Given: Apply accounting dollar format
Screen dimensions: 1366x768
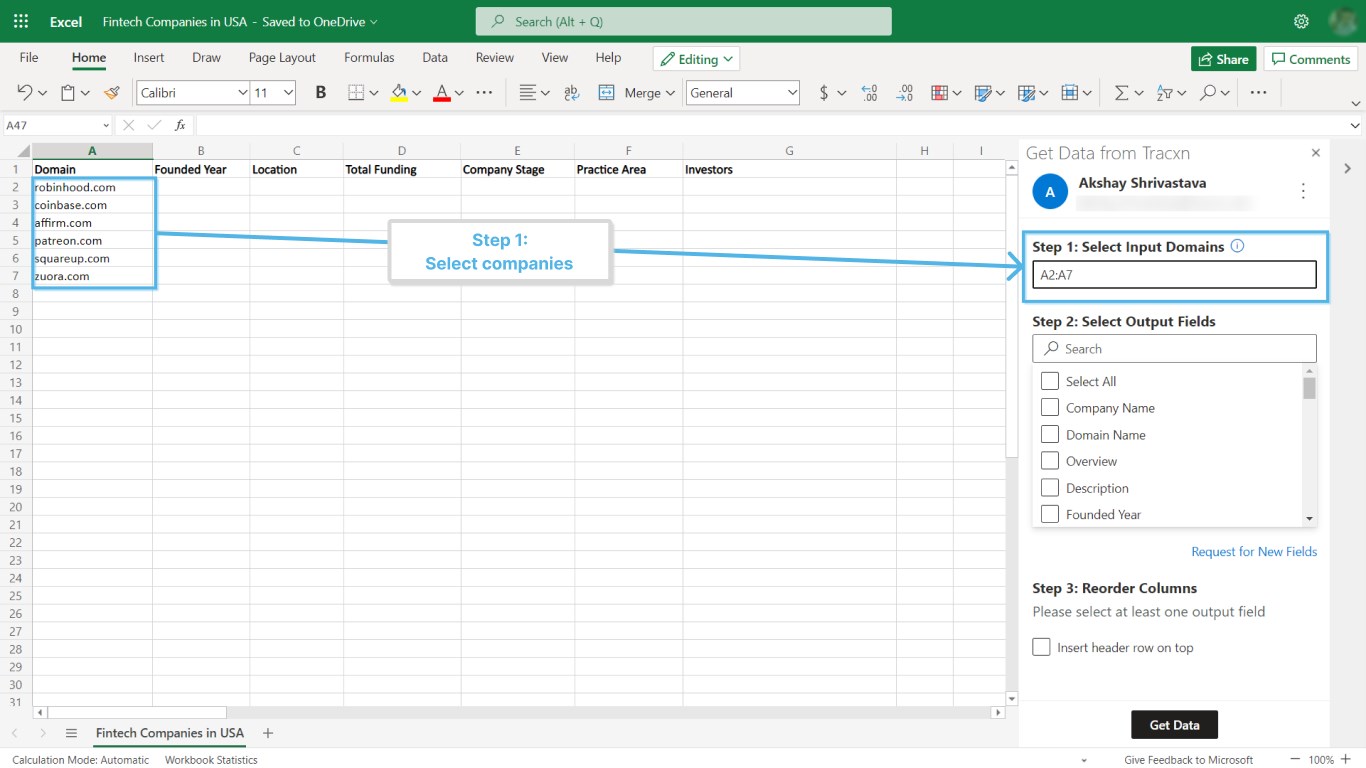Looking at the screenshot, I should (824, 93).
